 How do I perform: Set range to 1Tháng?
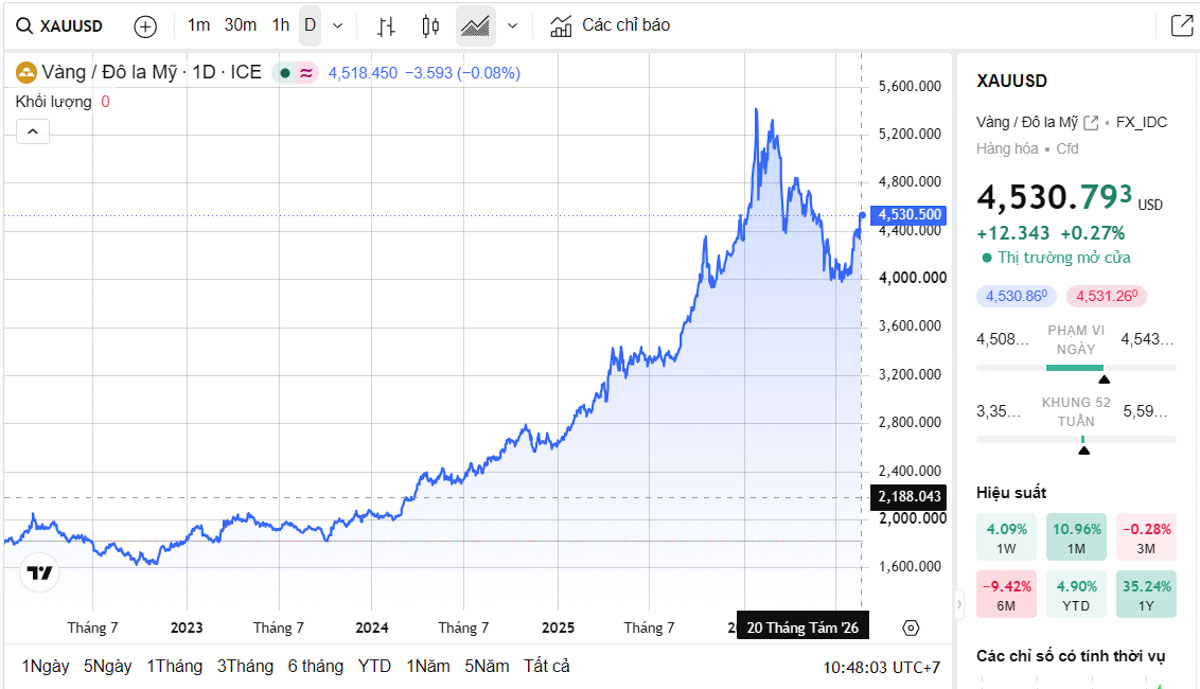pos(174,666)
